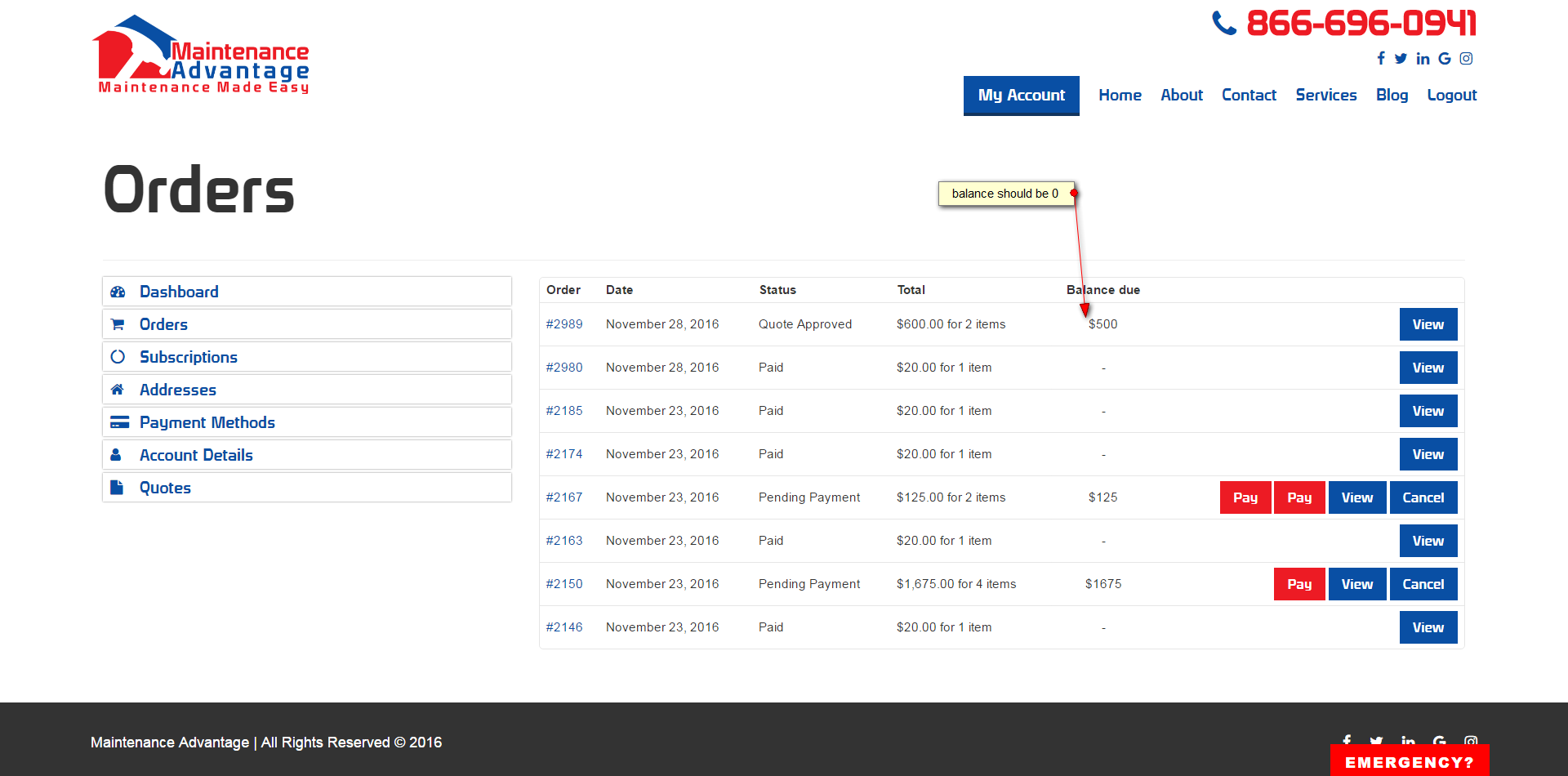
Task: Open Subscriptions from the sidebar
Action: (x=188, y=357)
